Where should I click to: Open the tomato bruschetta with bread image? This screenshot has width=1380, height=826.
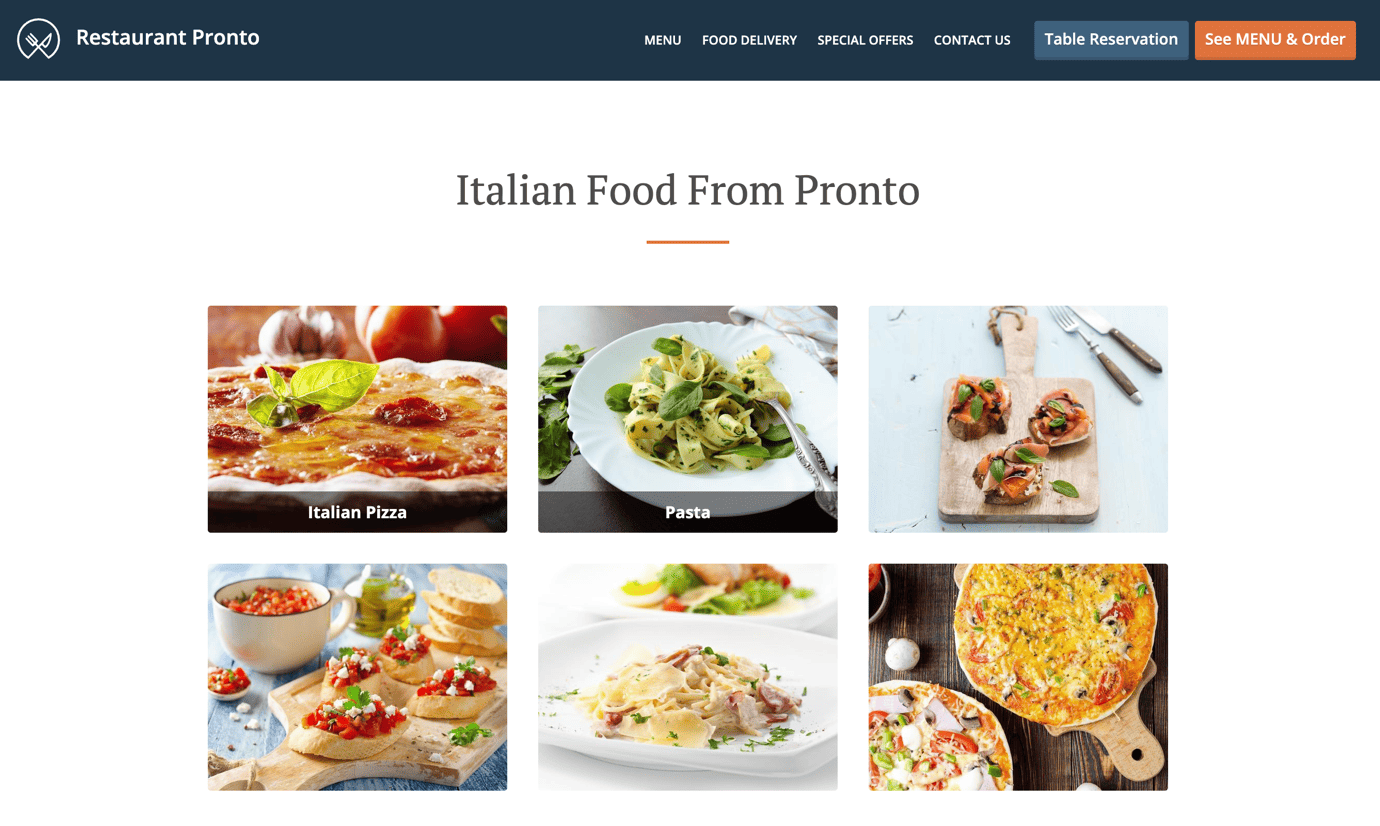[357, 677]
